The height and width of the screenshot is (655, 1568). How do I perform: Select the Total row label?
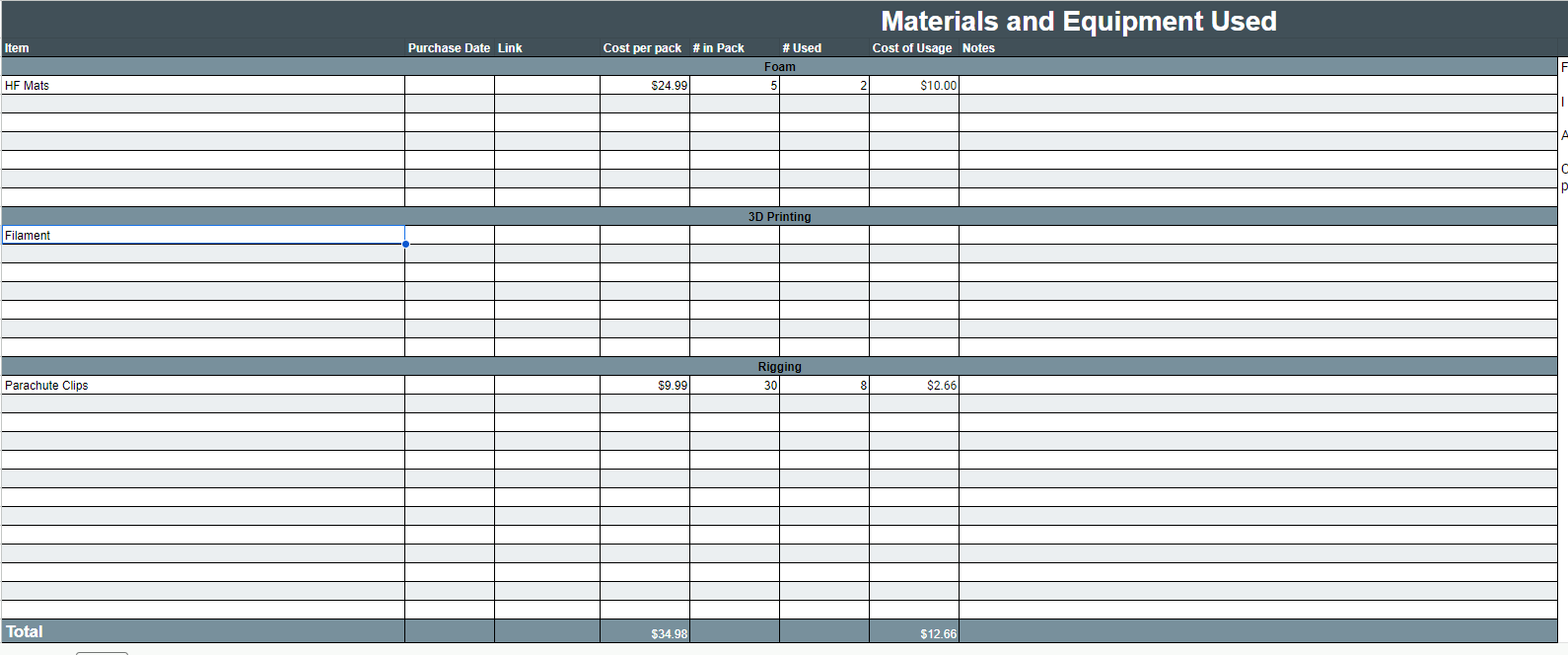coord(25,631)
